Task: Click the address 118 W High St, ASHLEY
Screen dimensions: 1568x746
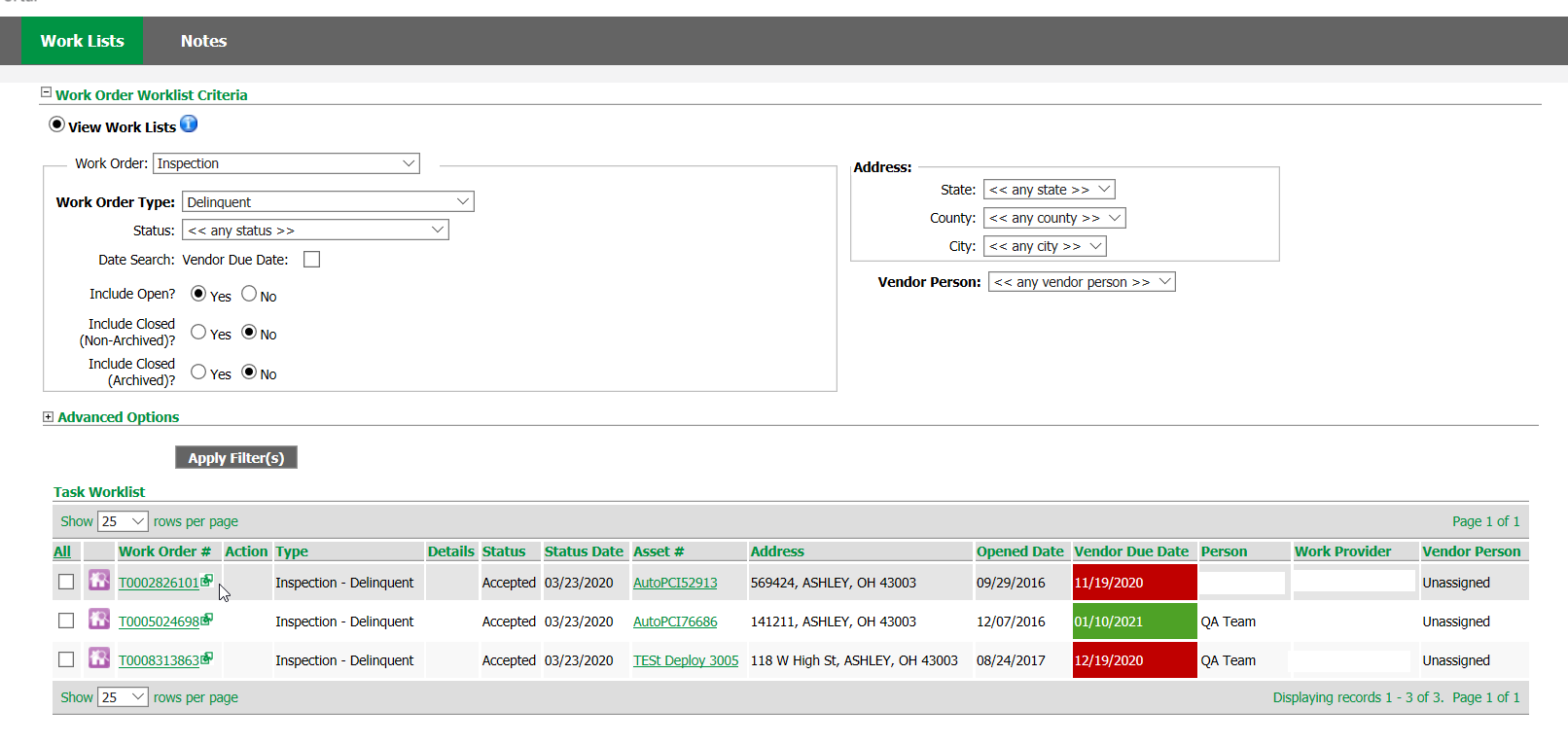Action: coord(854,660)
